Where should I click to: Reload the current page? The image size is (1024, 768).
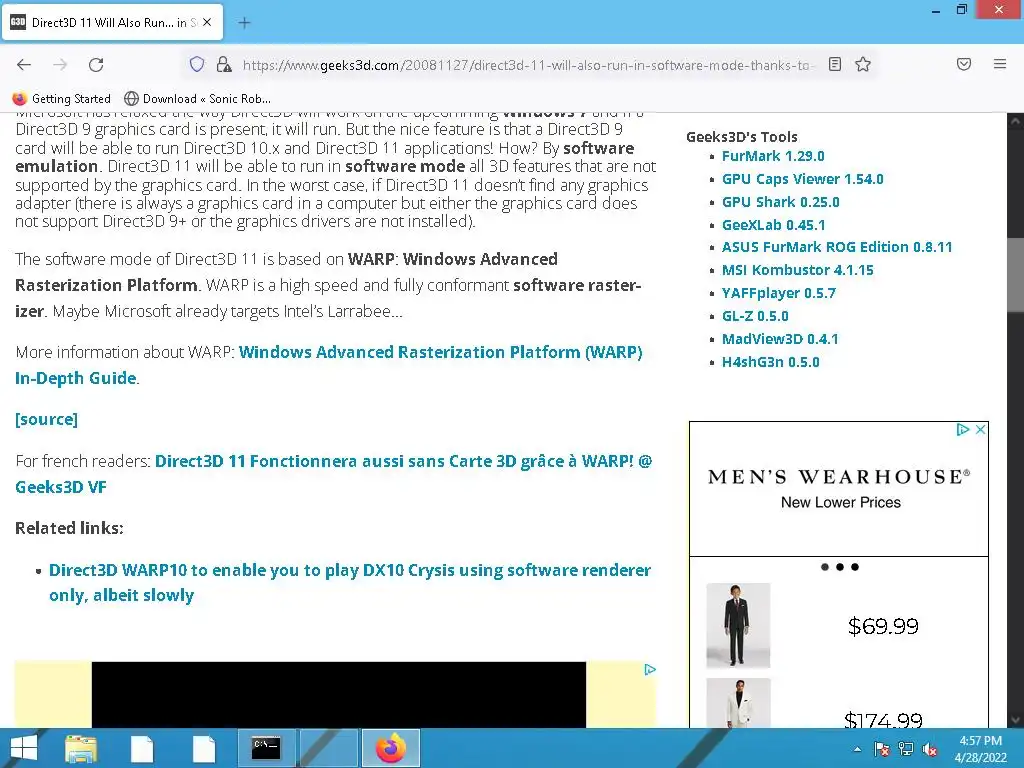click(96, 65)
